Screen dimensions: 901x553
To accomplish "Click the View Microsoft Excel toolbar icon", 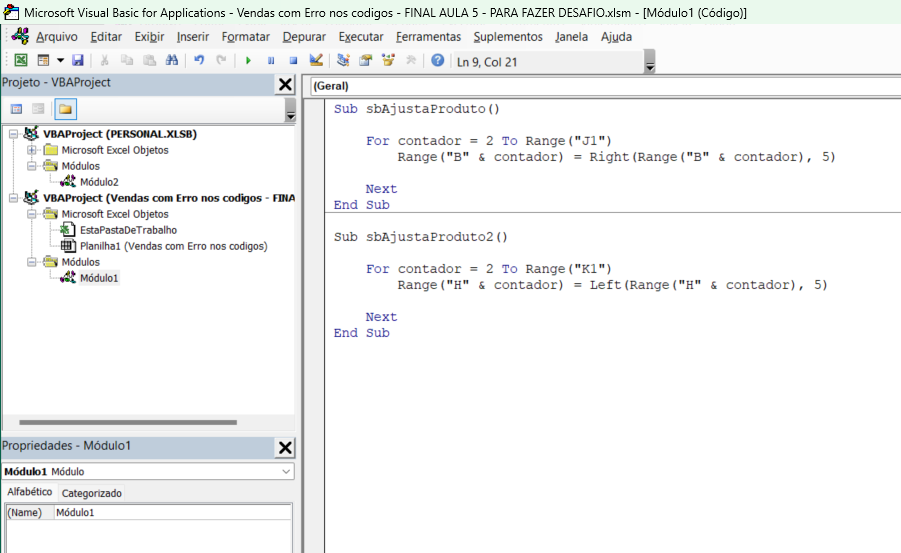I will coord(20,61).
